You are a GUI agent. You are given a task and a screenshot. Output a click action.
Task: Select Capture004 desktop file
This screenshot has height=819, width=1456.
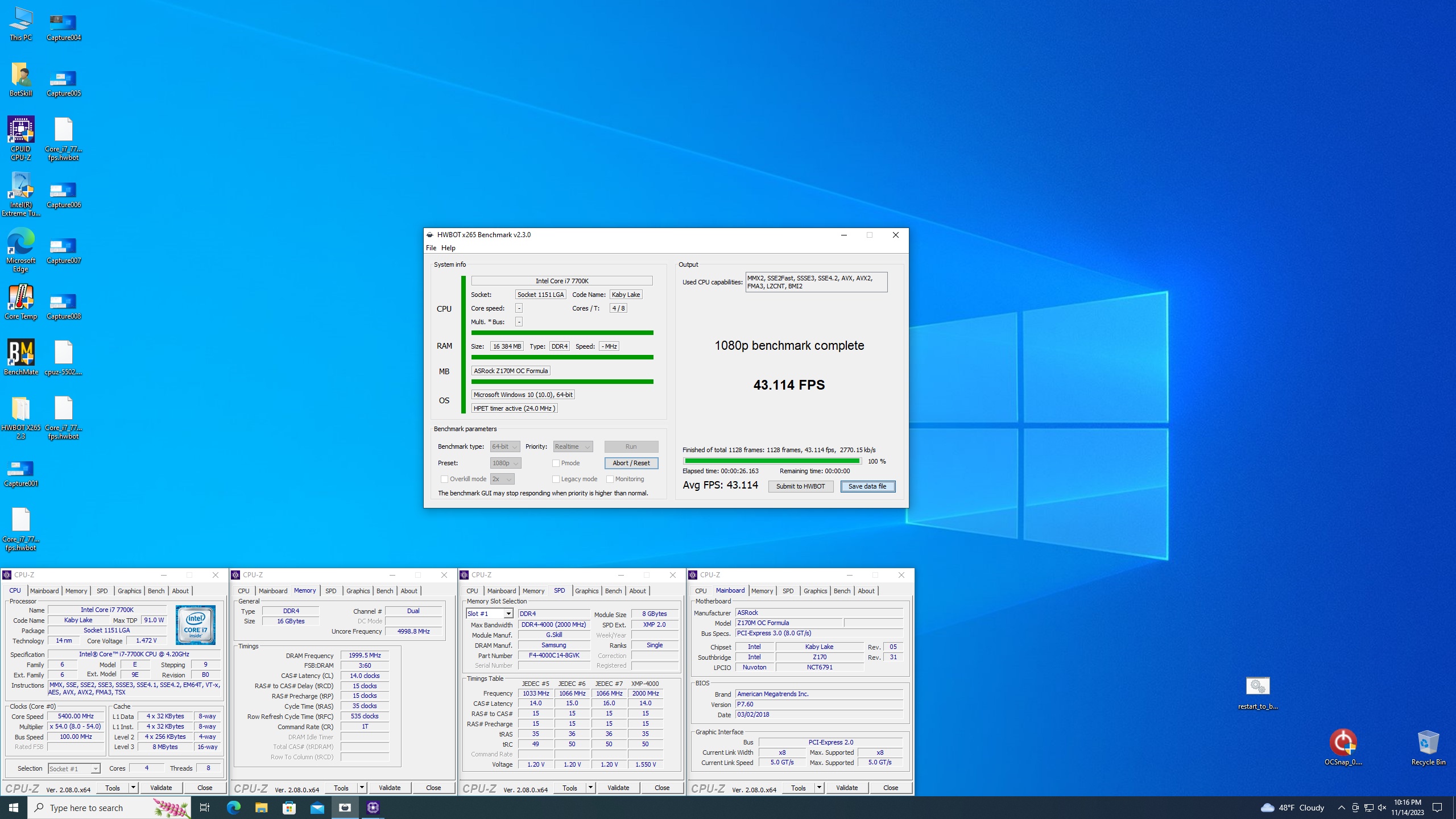[64, 27]
